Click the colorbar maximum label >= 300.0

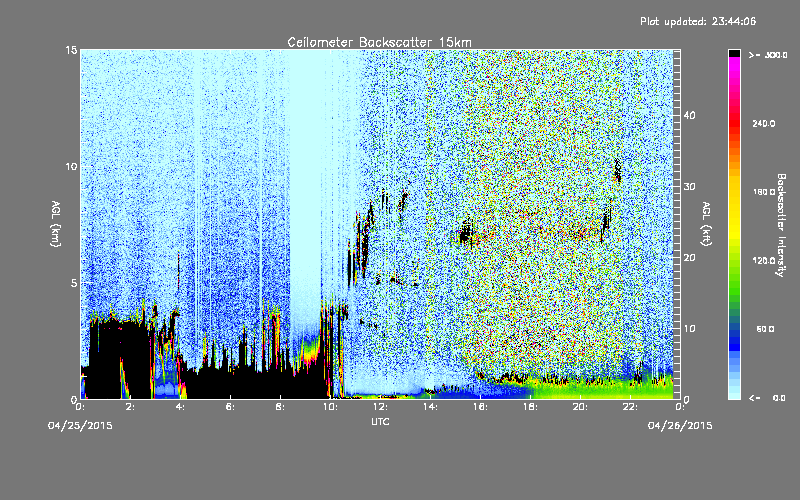pos(768,55)
